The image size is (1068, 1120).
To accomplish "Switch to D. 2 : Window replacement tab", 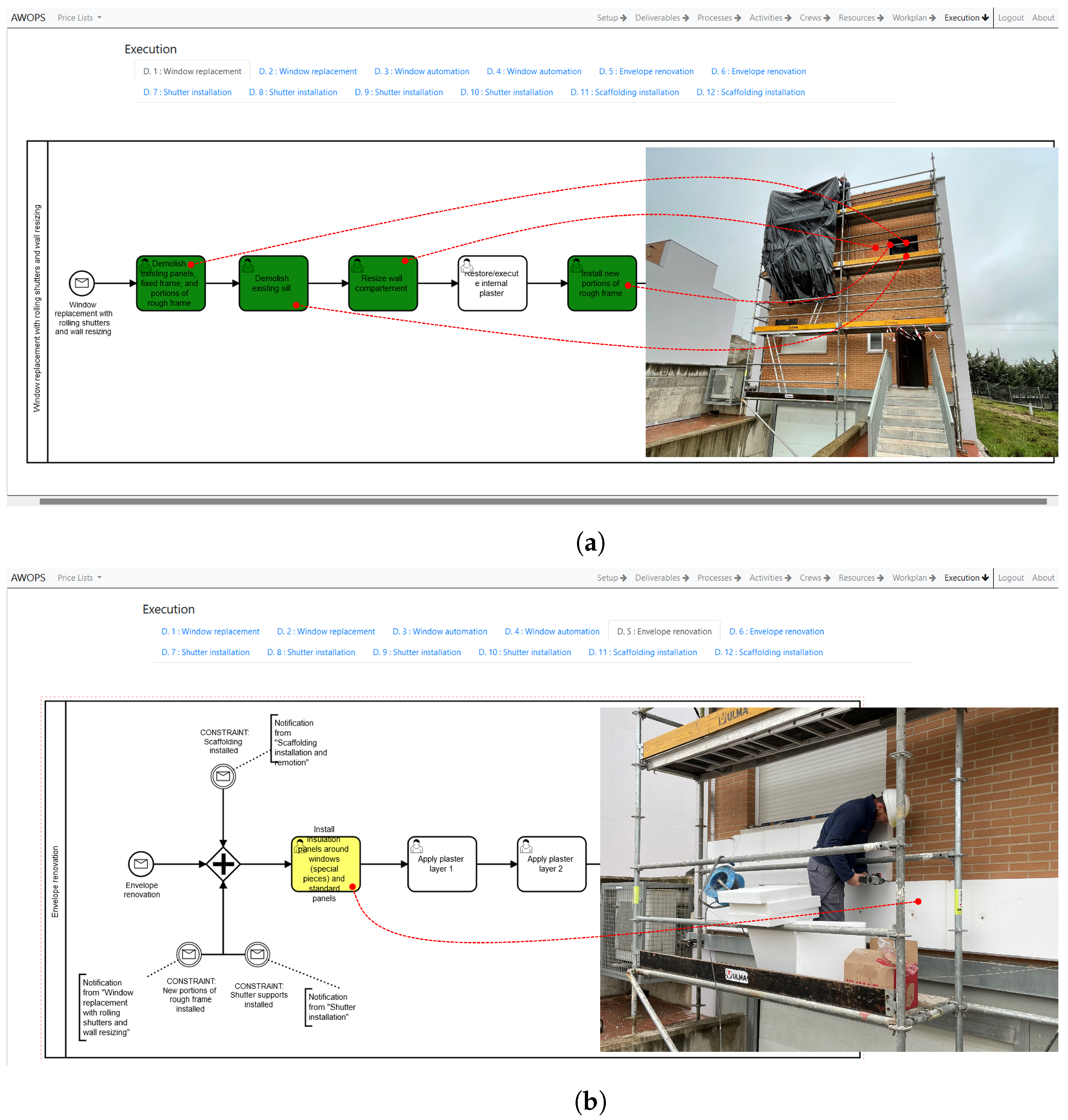I will (308, 71).
